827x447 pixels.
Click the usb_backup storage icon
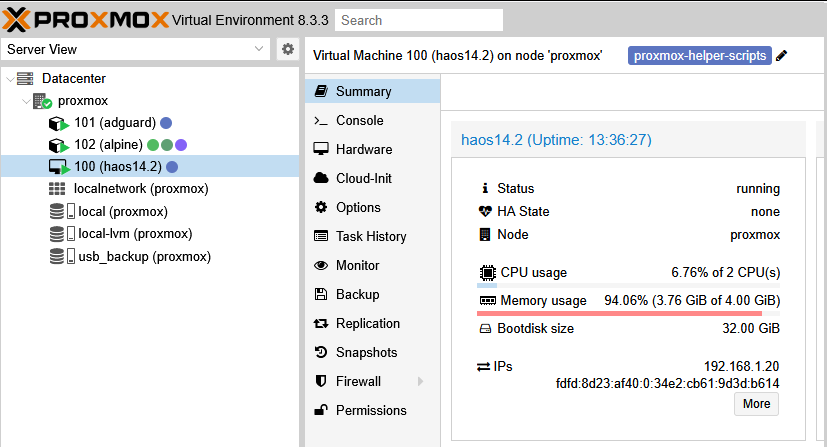[58, 256]
